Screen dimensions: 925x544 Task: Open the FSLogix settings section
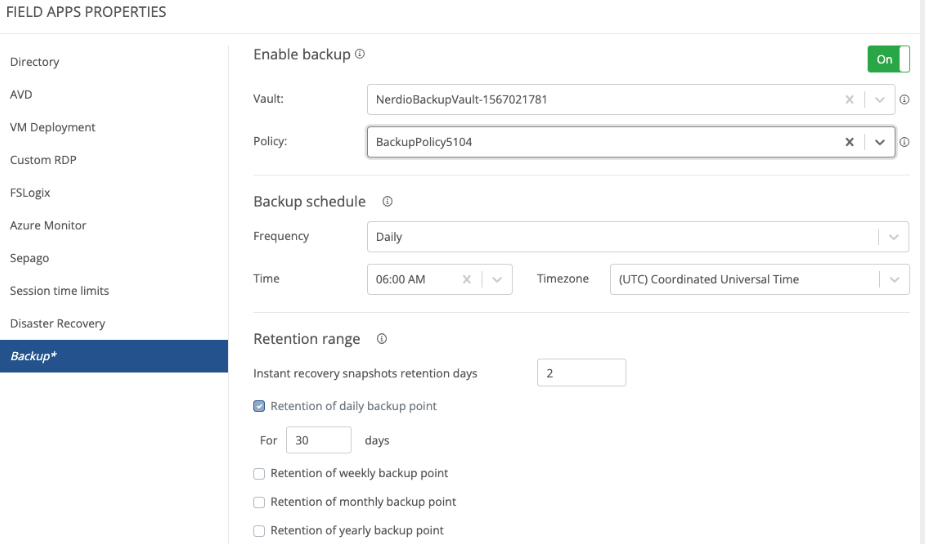[x=28, y=192]
